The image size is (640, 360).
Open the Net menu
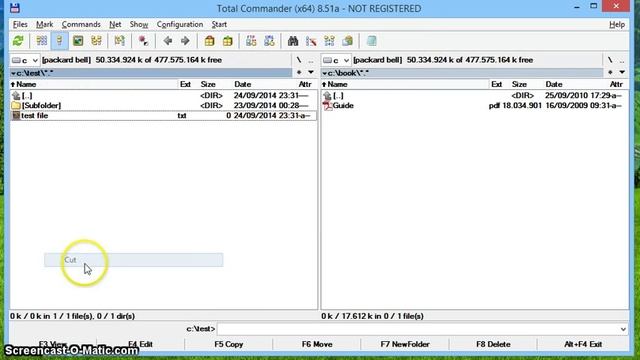click(x=115, y=24)
